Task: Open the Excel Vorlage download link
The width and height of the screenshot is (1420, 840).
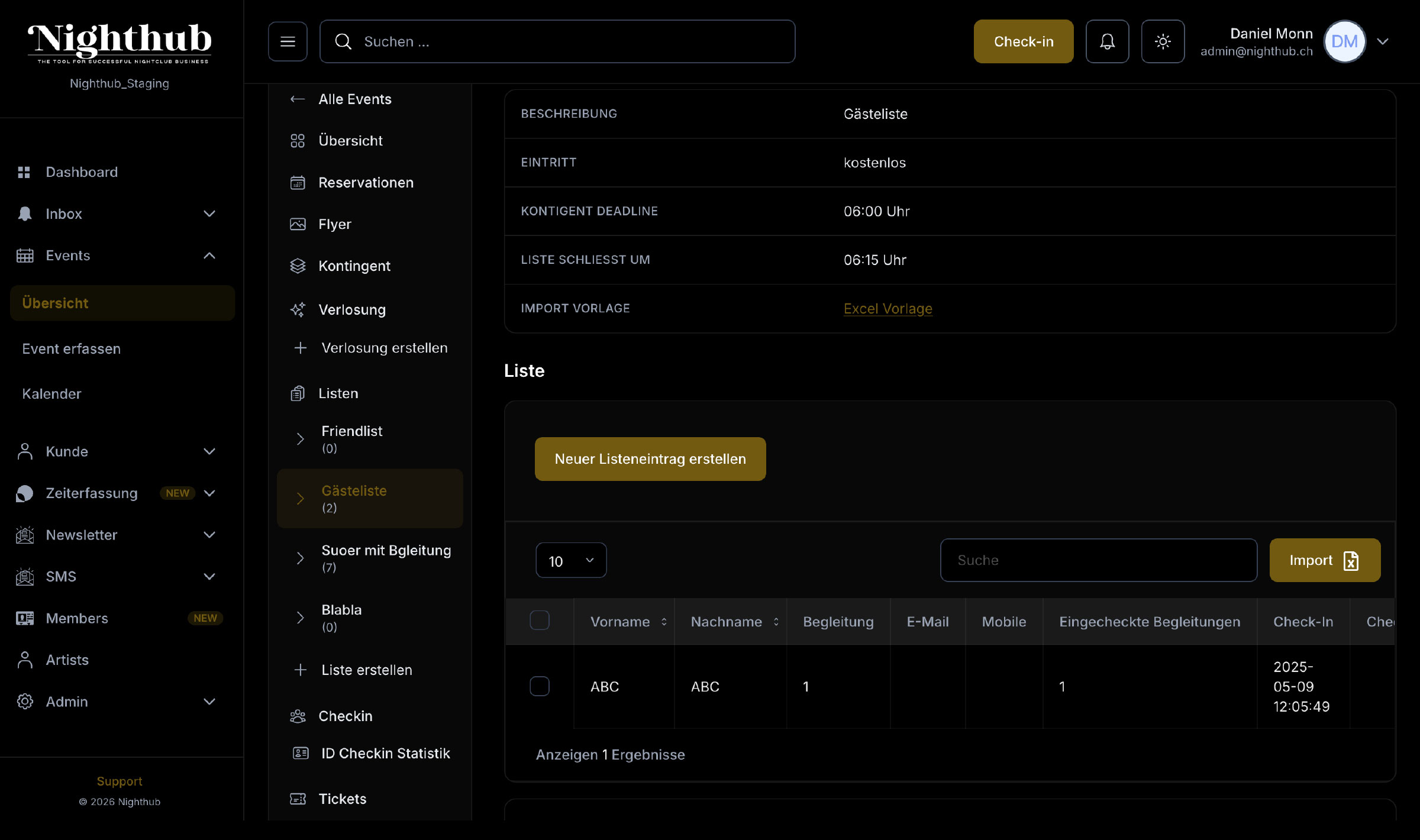Action: [887, 308]
